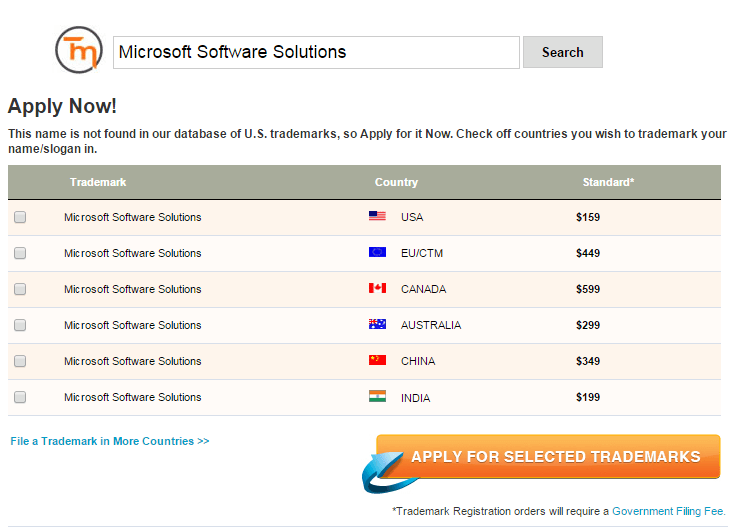Screen dimensions: 738x528
Task: Click the $299 price
Action: (588, 325)
